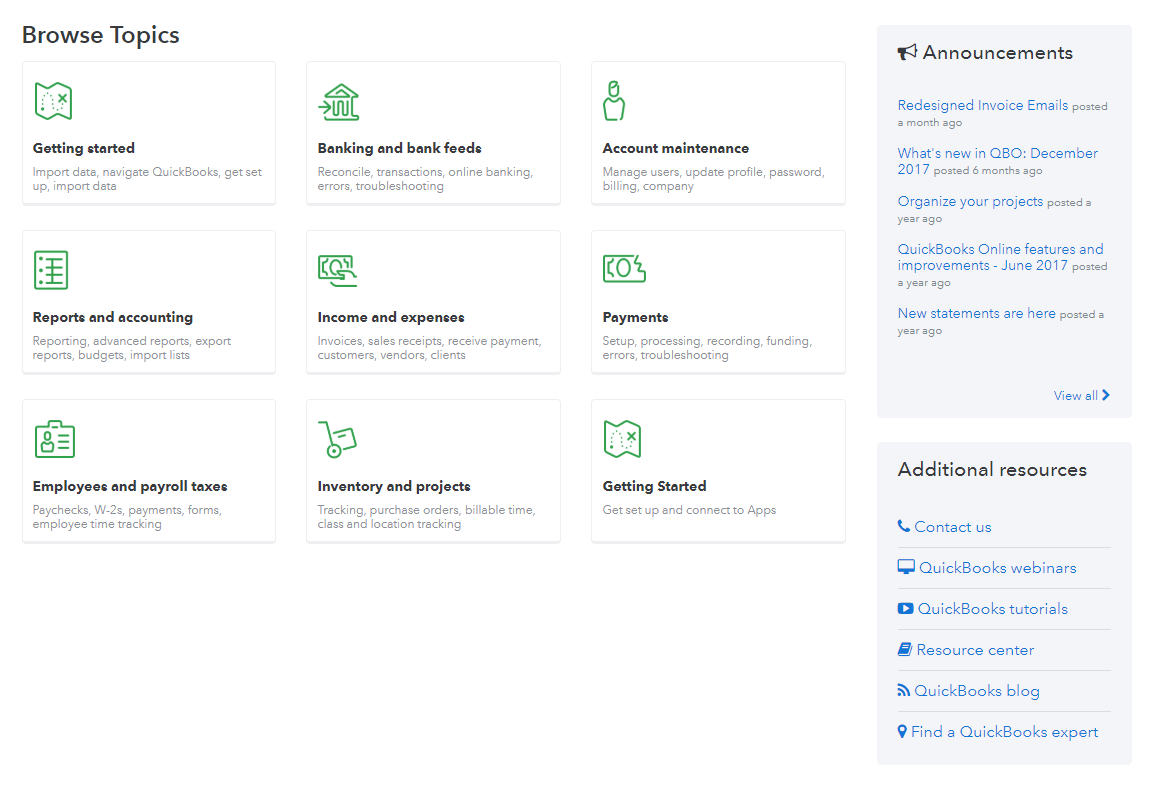Open the 'Income and expenses' topic title
1153x786 pixels.
pos(391,317)
